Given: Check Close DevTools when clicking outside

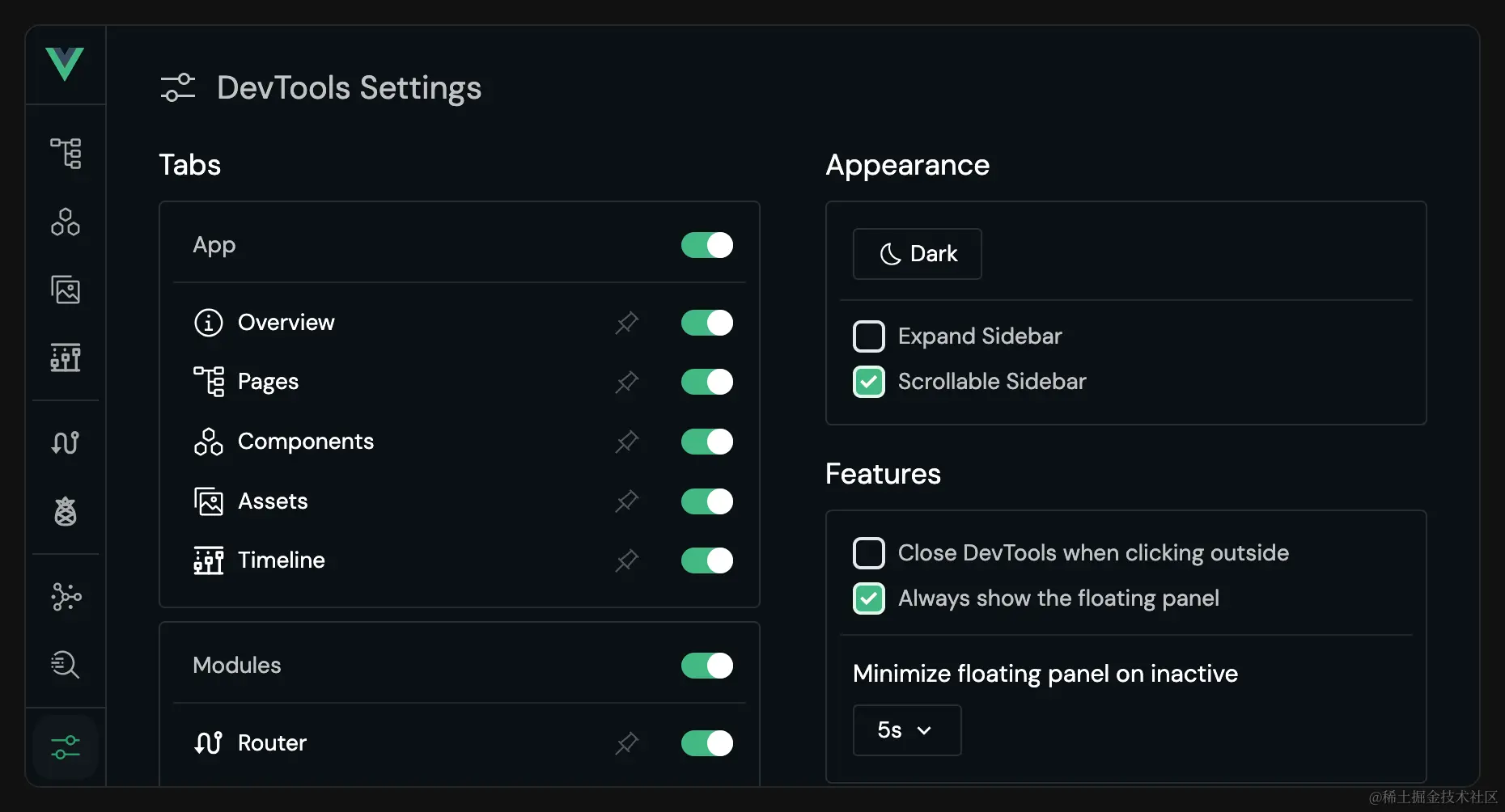Looking at the screenshot, I should [x=869, y=553].
